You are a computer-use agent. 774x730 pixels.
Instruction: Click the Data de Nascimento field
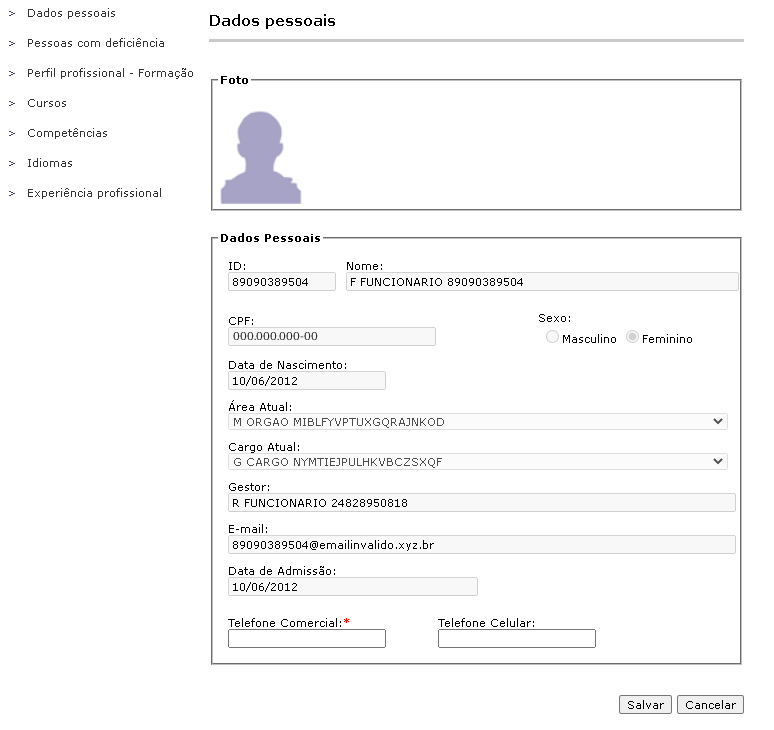[x=307, y=381]
